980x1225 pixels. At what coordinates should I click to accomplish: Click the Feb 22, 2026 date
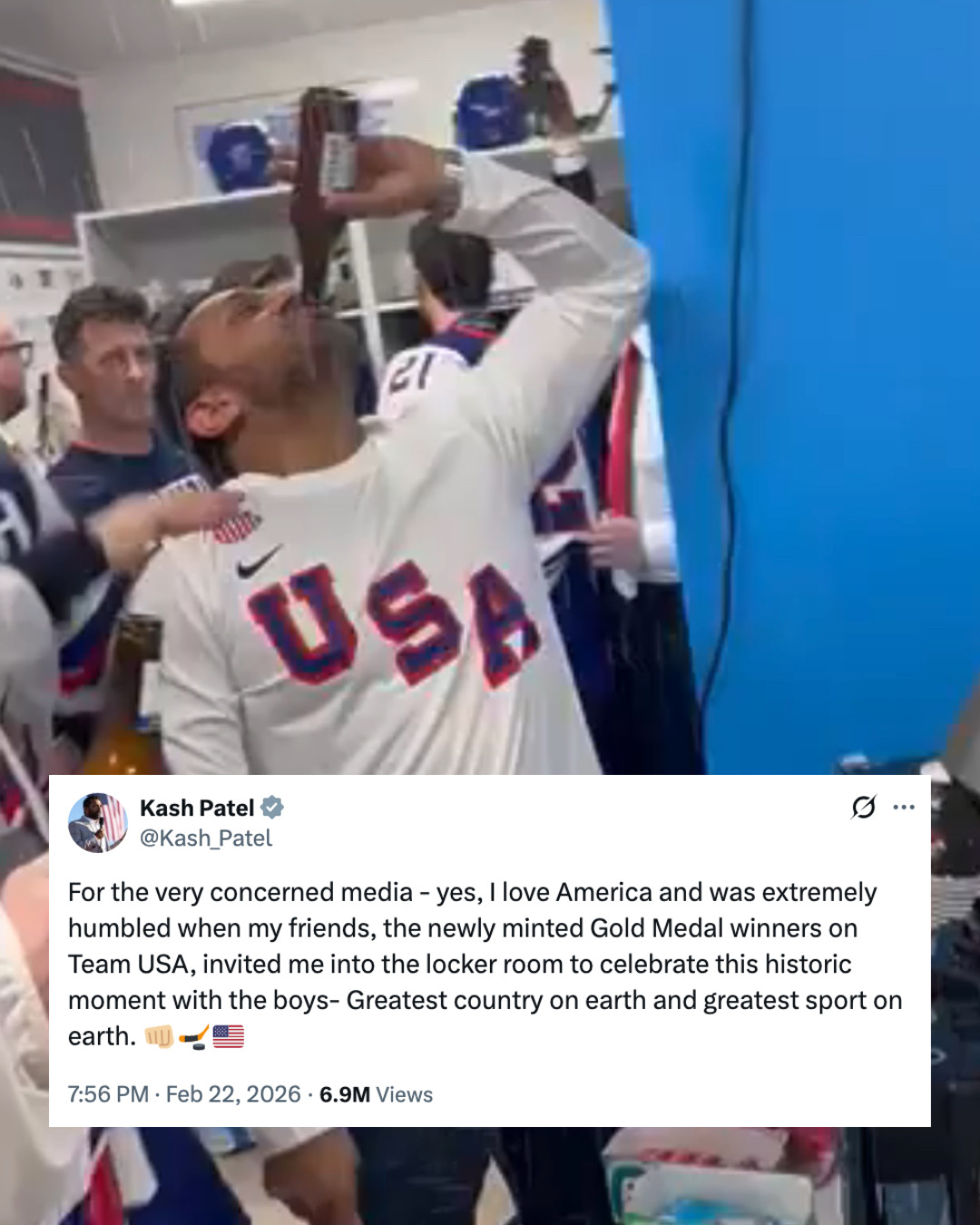[233, 1094]
